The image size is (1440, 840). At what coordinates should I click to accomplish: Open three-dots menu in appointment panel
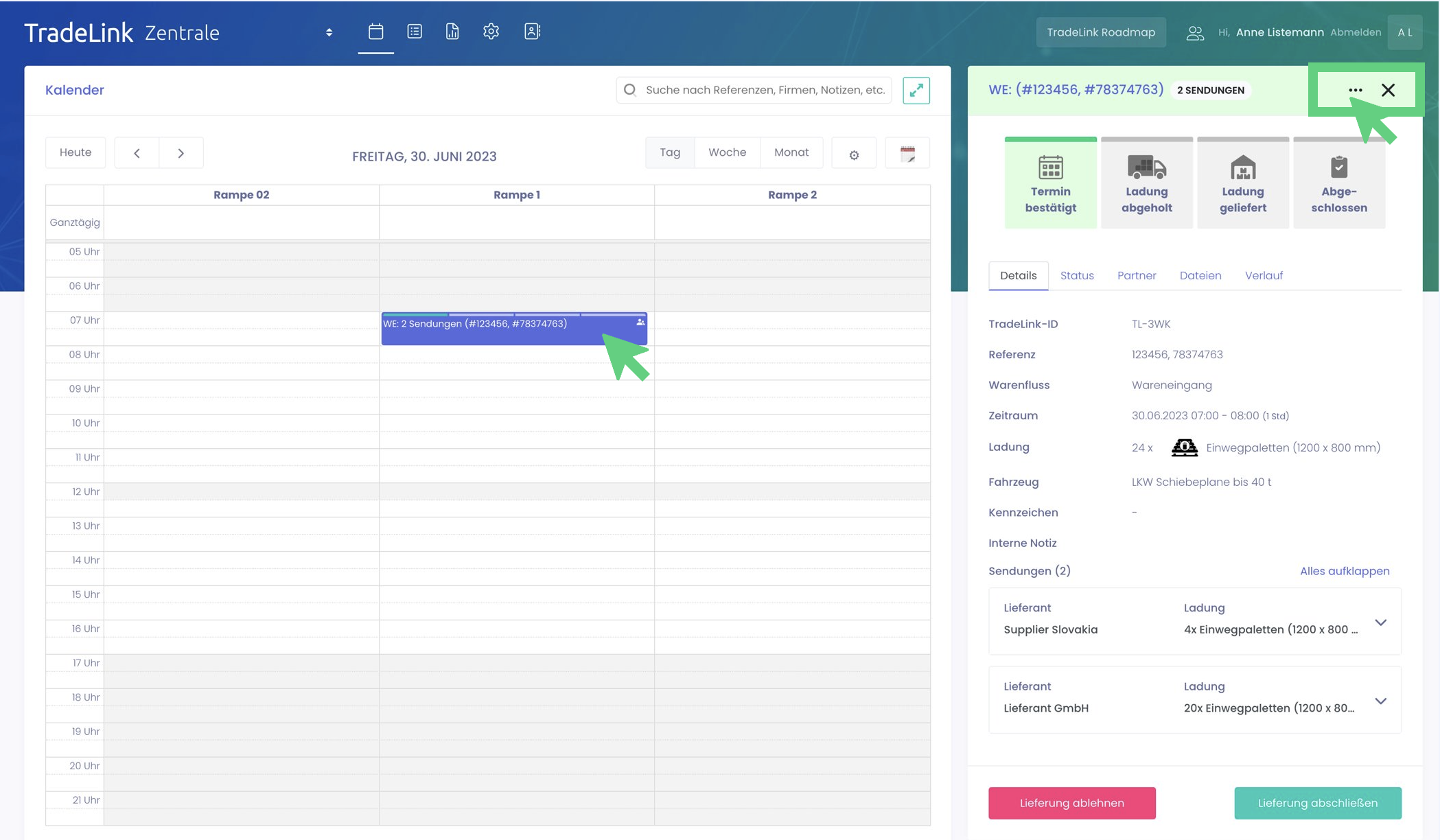click(1355, 90)
